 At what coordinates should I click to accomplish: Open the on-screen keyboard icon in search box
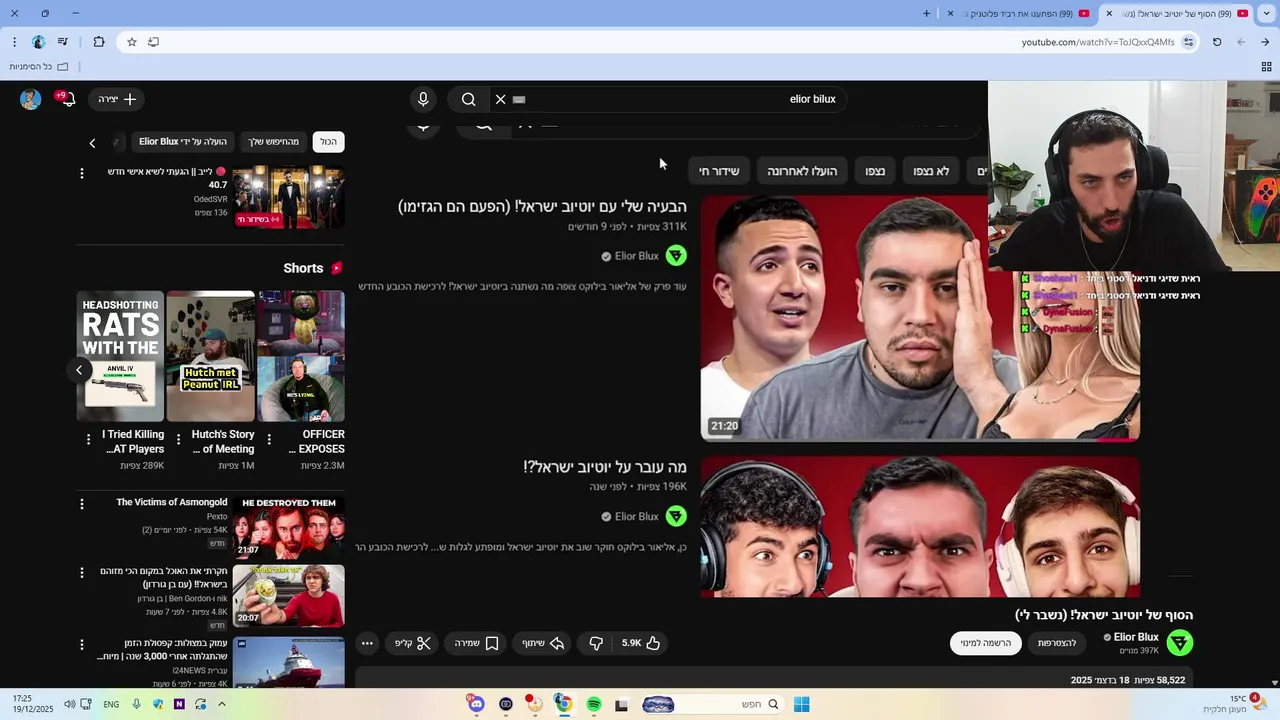[519, 99]
